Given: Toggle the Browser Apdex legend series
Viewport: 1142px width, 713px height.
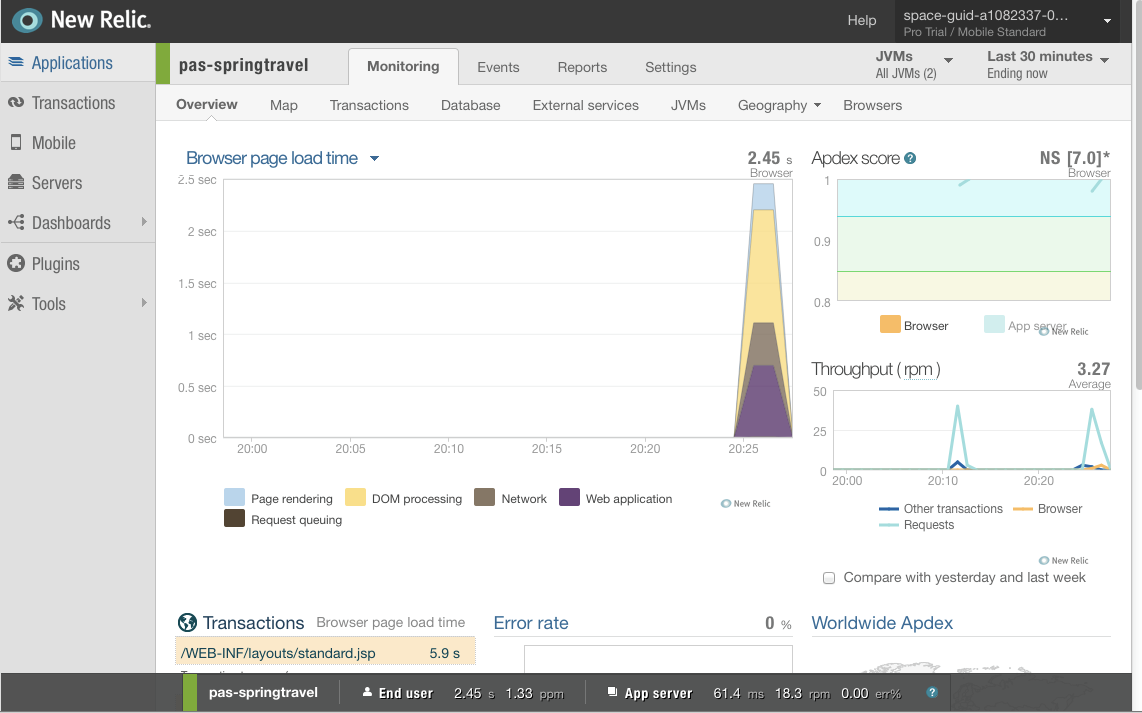Looking at the screenshot, I should click(x=914, y=325).
